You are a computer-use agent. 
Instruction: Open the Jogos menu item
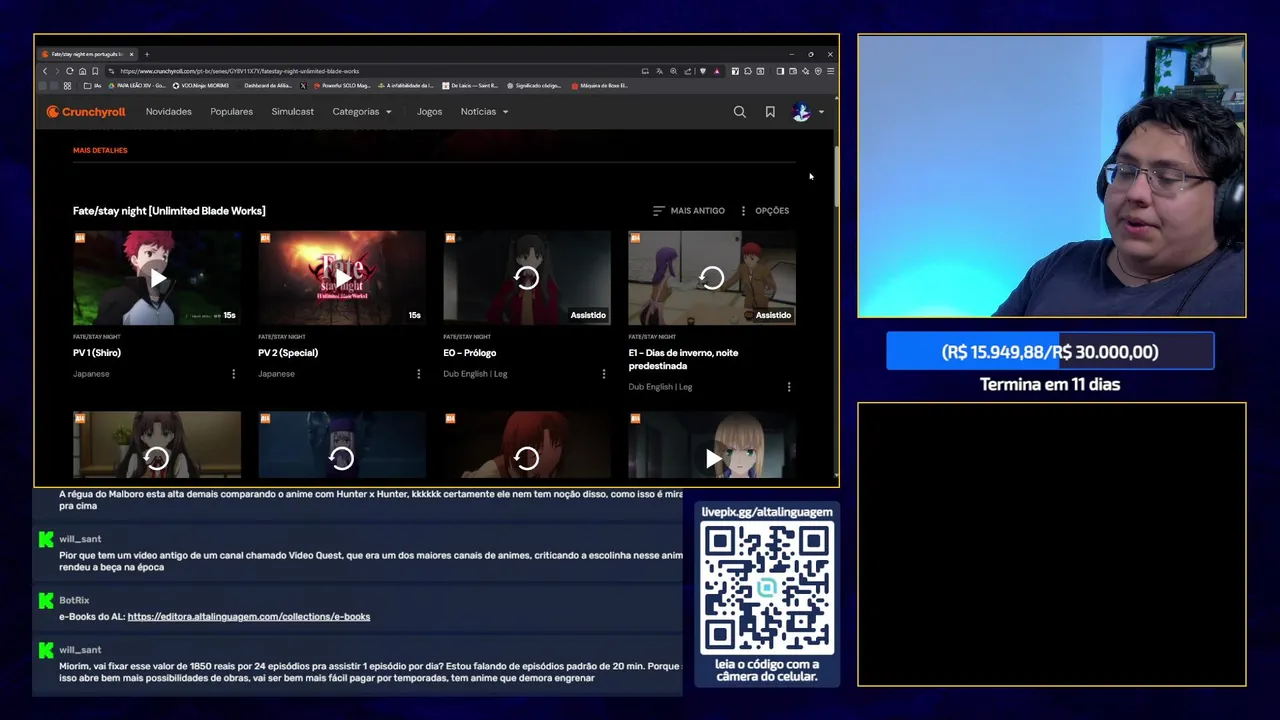[430, 112]
